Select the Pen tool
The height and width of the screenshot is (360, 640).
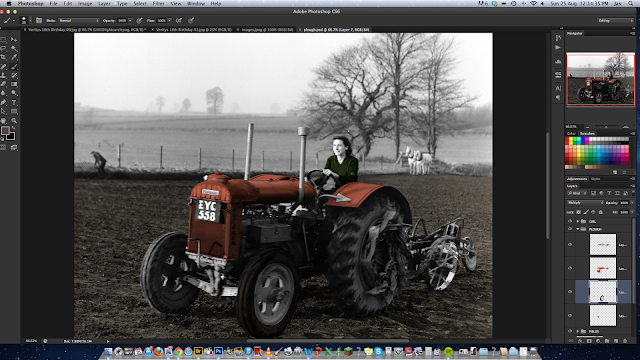tap(4, 102)
